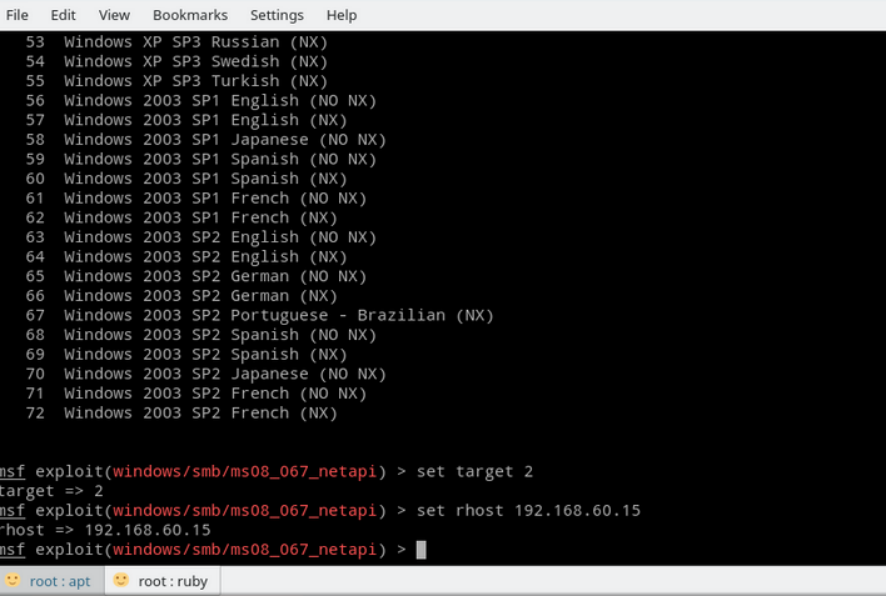Open the View menu

click(x=114, y=15)
